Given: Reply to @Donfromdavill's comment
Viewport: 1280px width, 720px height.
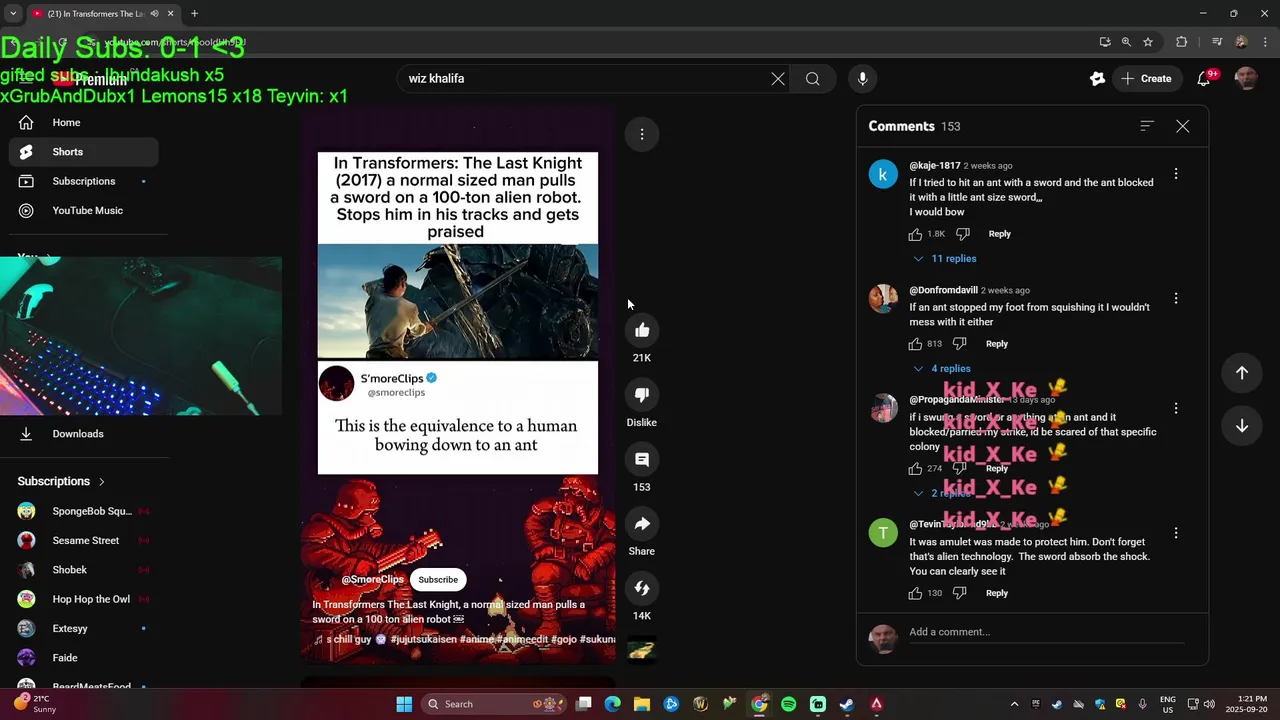Looking at the screenshot, I should (996, 344).
